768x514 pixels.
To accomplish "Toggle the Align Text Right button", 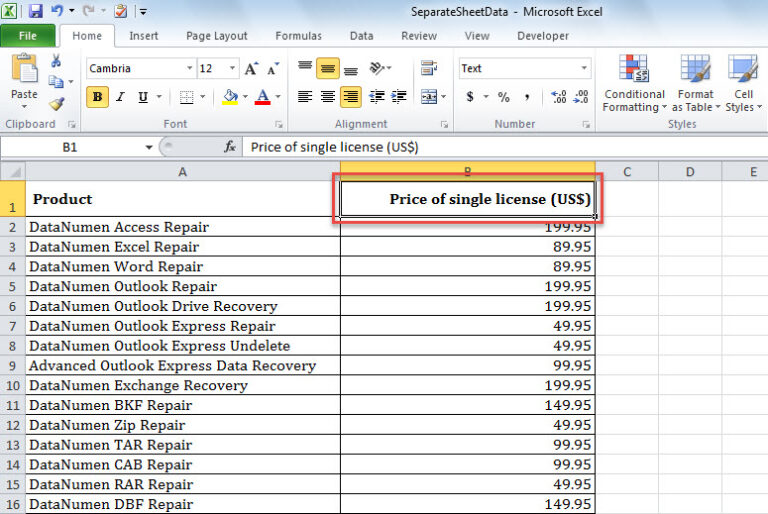I will [x=350, y=97].
